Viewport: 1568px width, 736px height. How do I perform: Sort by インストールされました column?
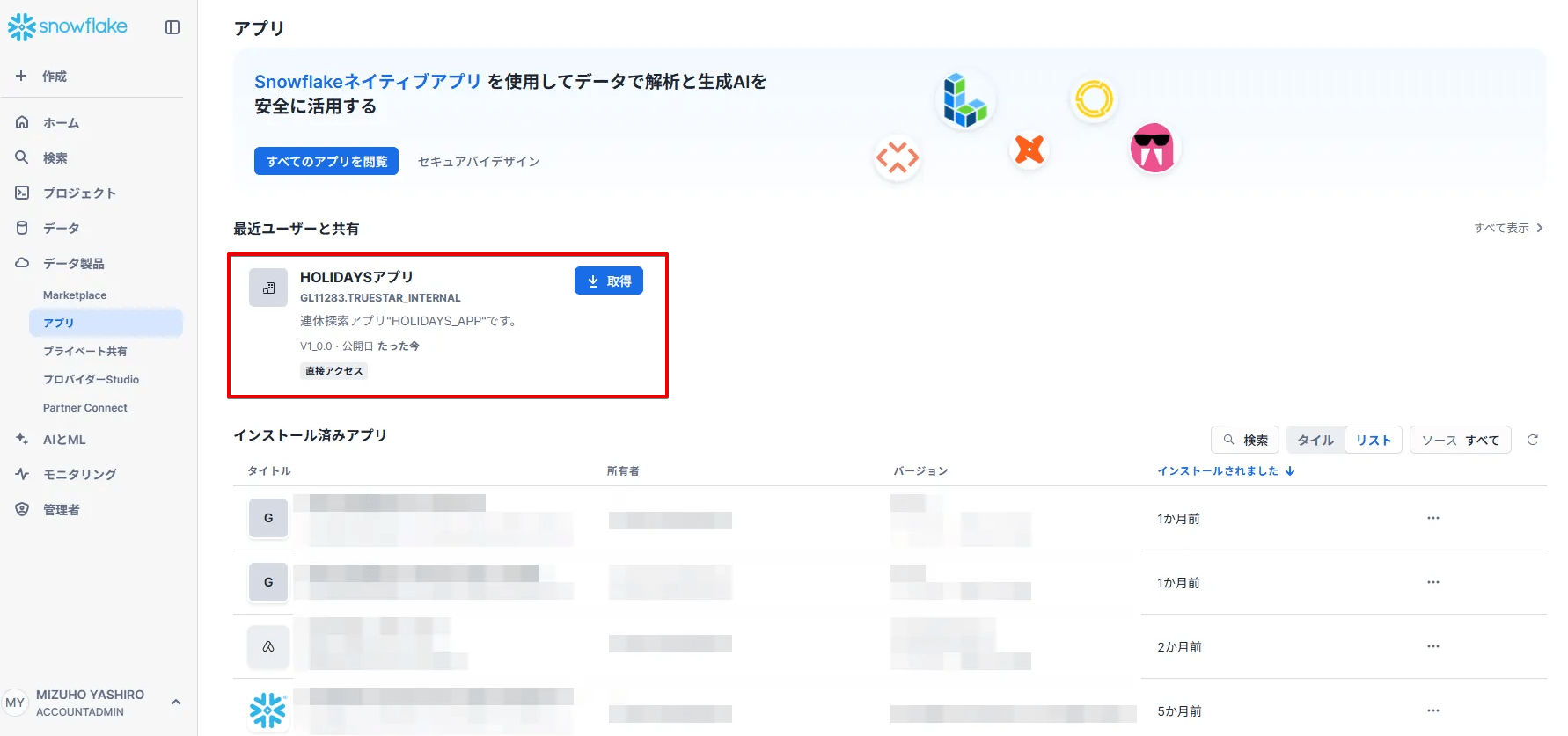1226,470
